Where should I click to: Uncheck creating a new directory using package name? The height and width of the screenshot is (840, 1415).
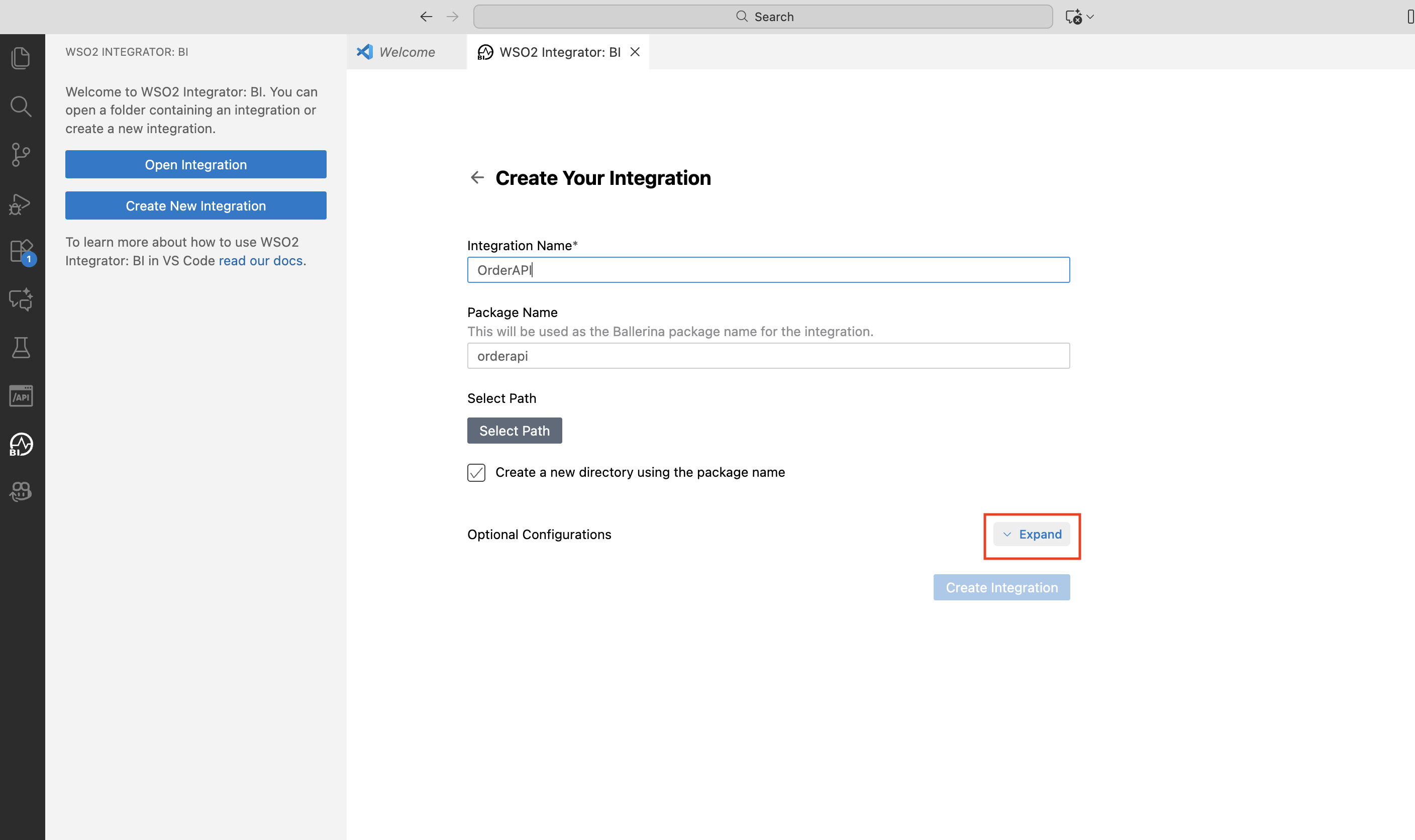point(476,472)
